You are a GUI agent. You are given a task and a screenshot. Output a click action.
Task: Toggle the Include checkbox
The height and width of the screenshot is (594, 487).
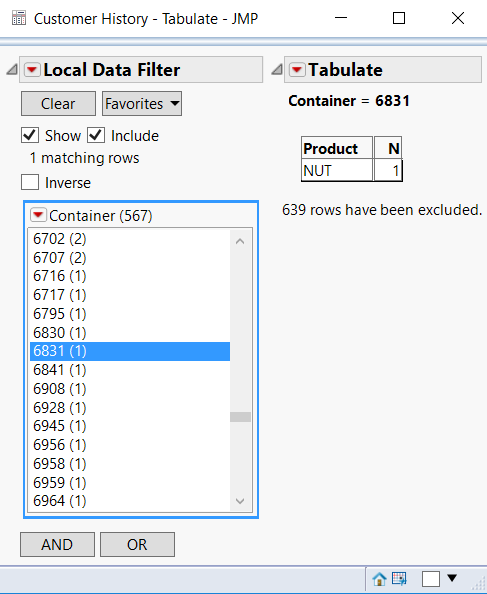(x=96, y=136)
